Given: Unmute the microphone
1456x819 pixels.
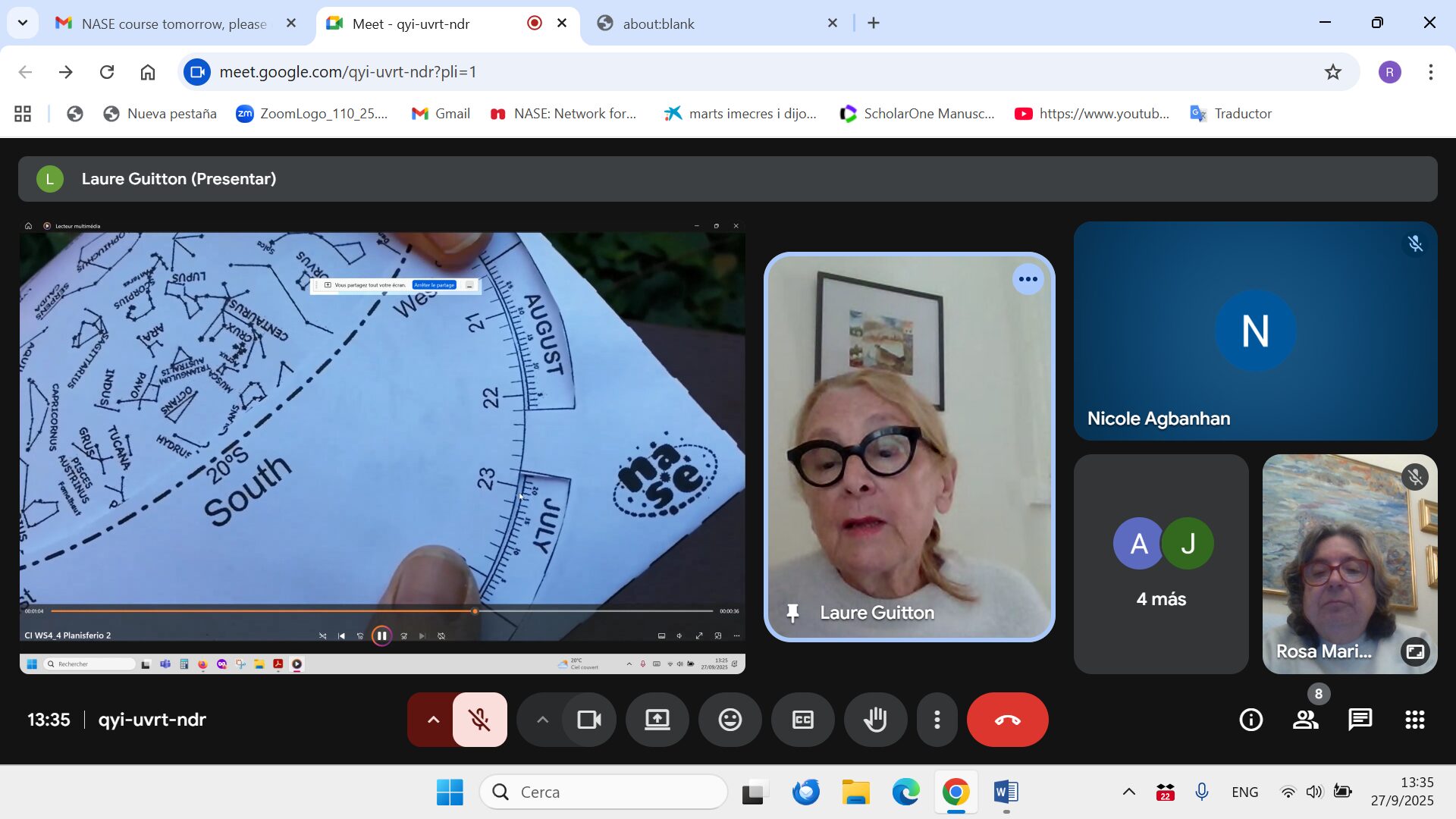Looking at the screenshot, I should click(x=479, y=720).
